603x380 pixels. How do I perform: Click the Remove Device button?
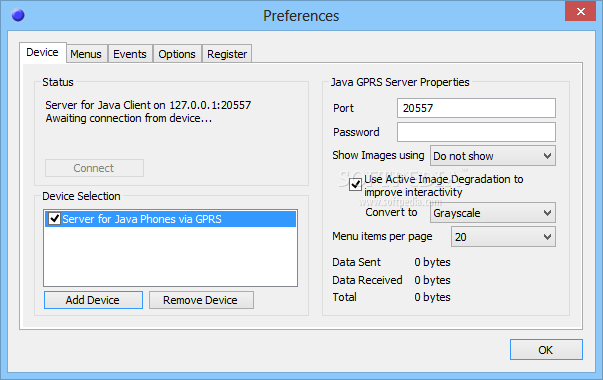pos(201,300)
